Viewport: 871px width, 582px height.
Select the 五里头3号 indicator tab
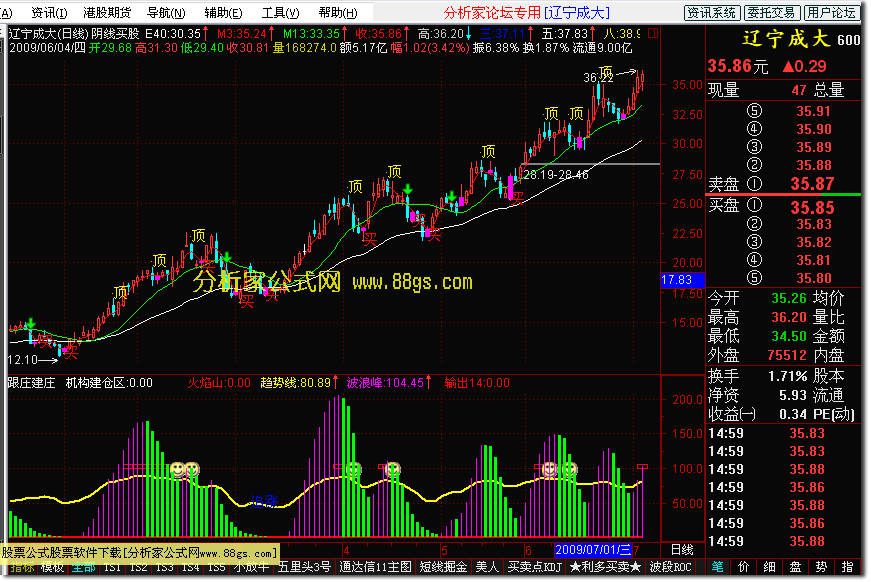pyautogui.click(x=304, y=567)
